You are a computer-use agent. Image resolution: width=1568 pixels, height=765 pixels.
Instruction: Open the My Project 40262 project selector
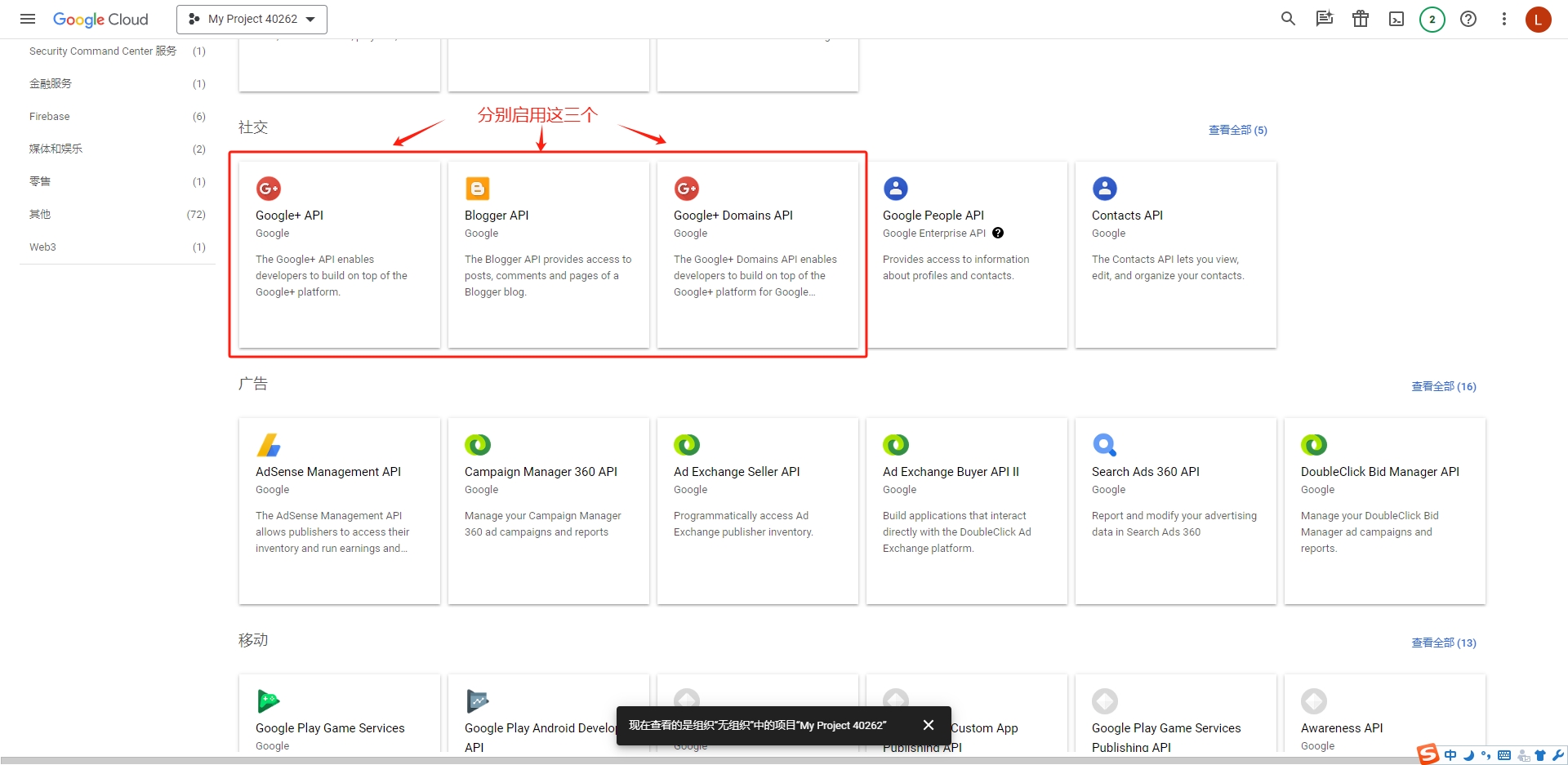(x=252, y=19)
